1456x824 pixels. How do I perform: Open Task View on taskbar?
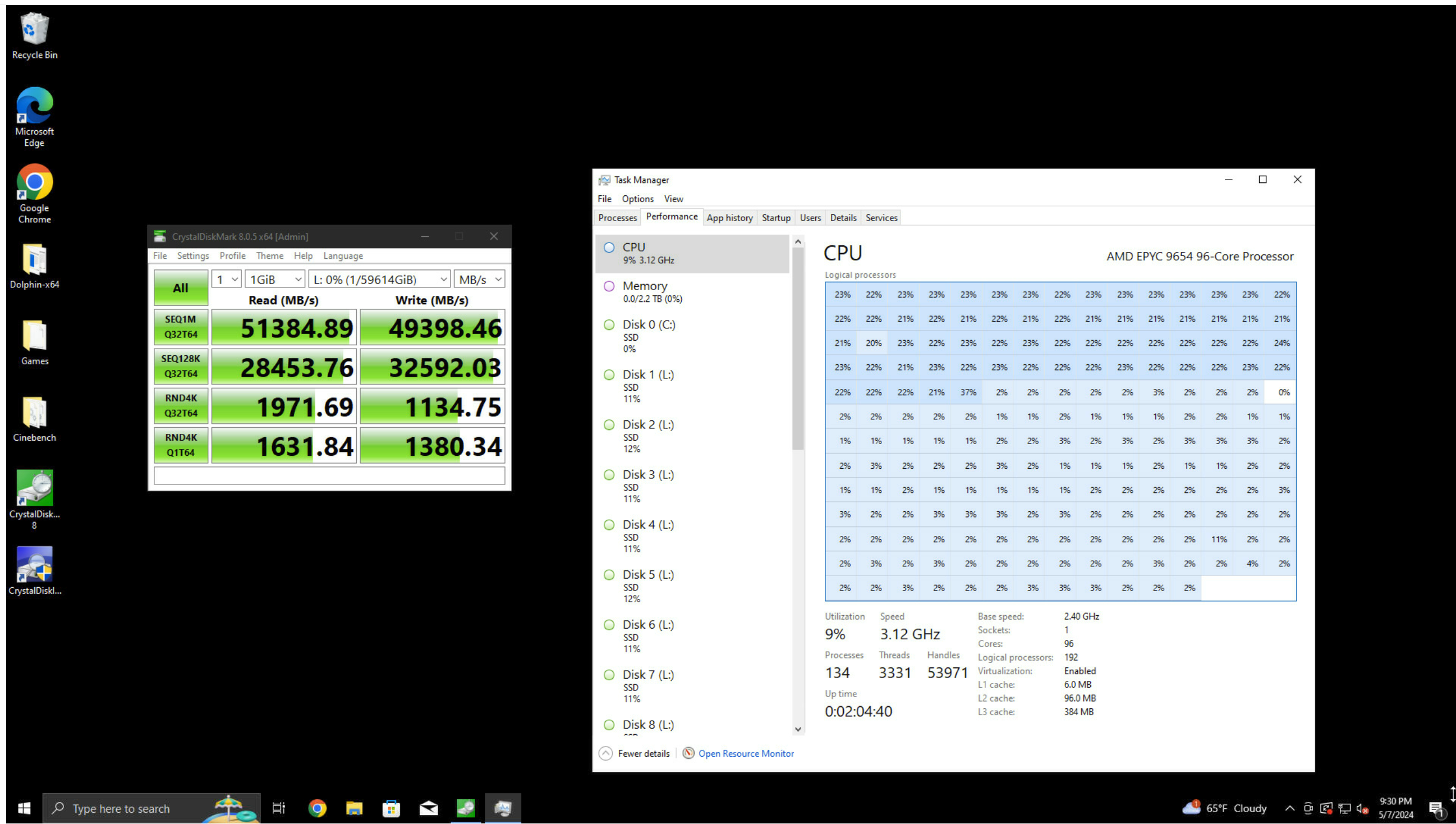(x=279, y=808)
